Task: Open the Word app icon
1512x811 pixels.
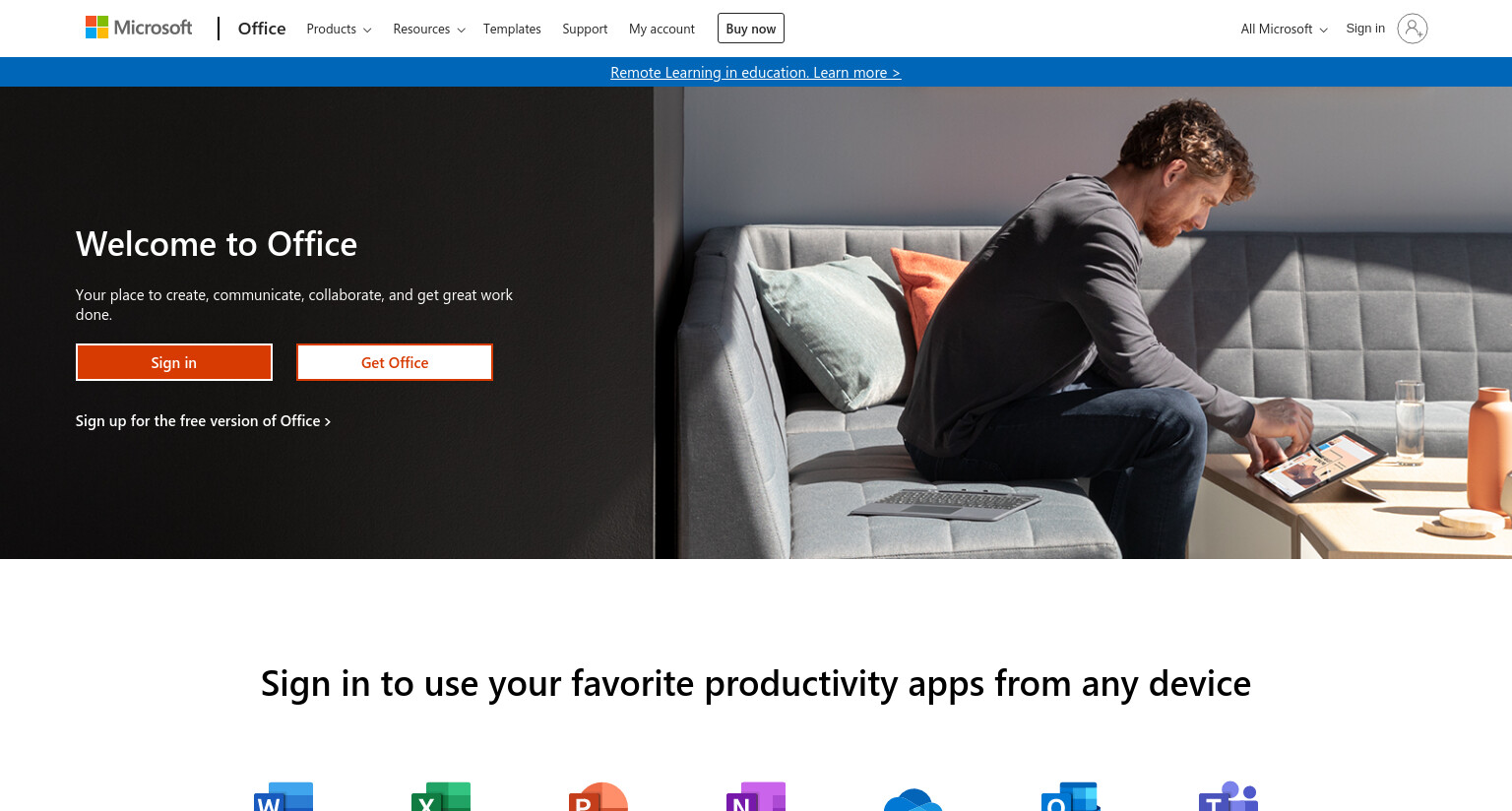Action: pos(283,796)
